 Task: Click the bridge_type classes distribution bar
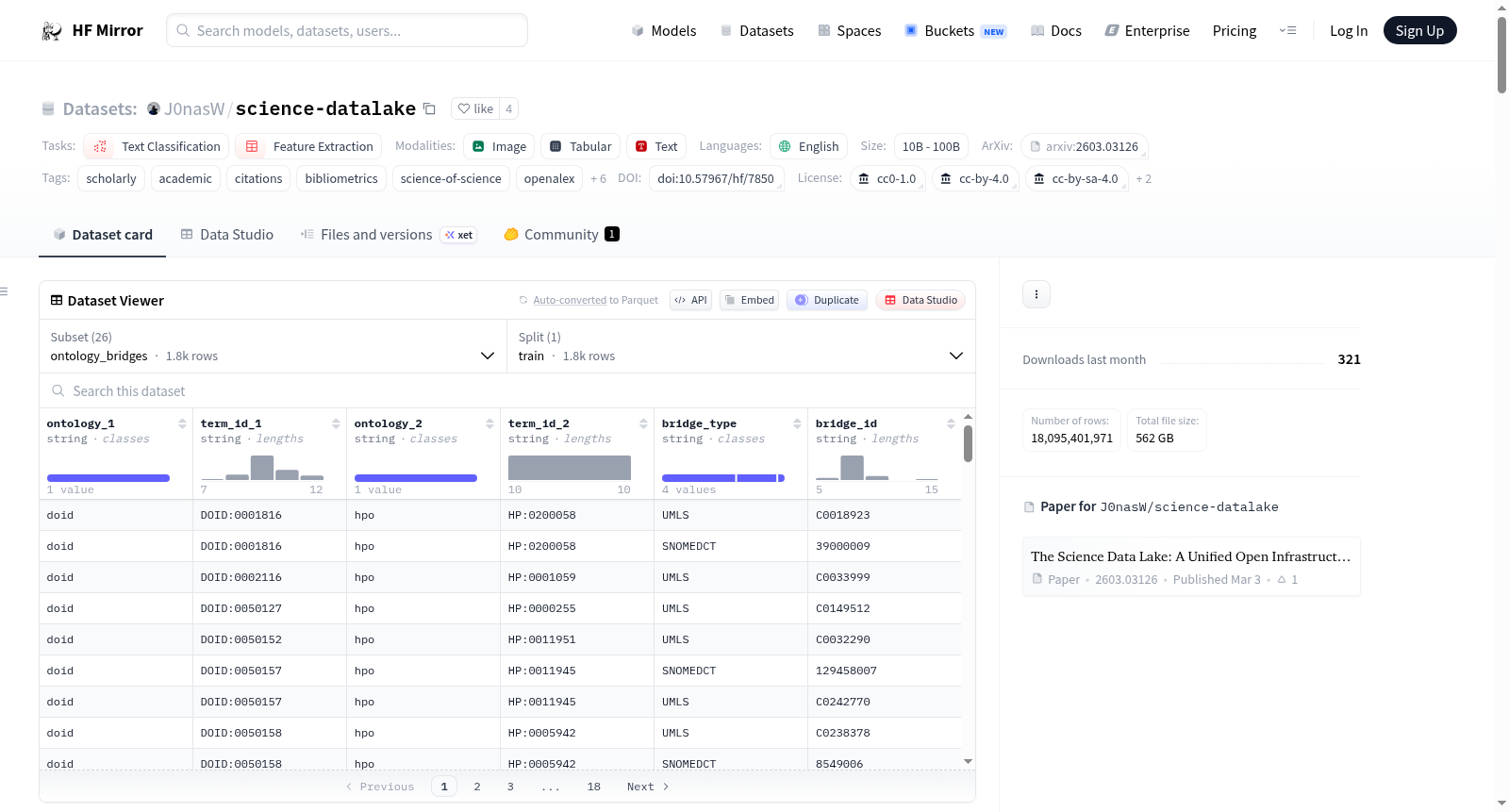tap(723, 478)
